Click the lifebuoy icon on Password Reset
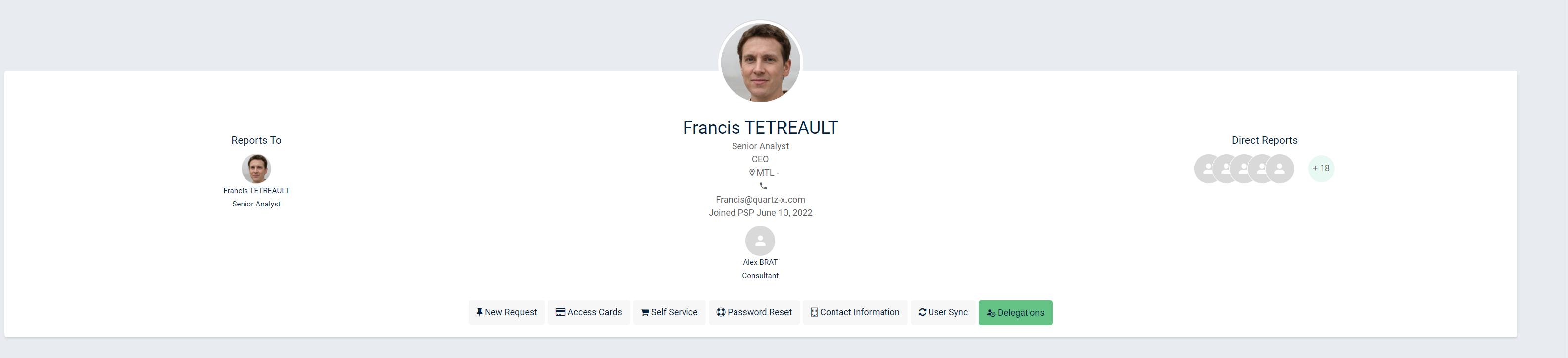1568x358 pixels. click(721, 312)
